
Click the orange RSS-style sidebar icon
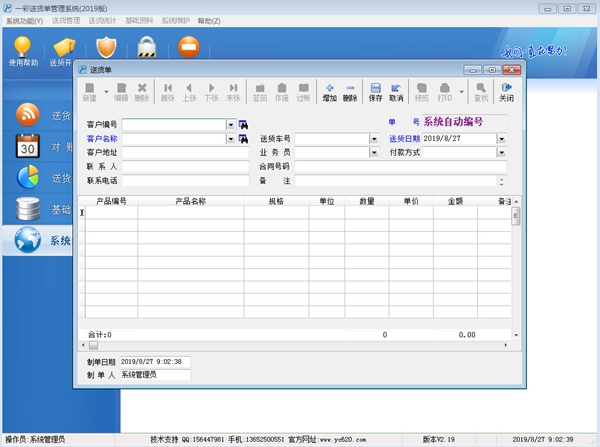tap(30, 113)
